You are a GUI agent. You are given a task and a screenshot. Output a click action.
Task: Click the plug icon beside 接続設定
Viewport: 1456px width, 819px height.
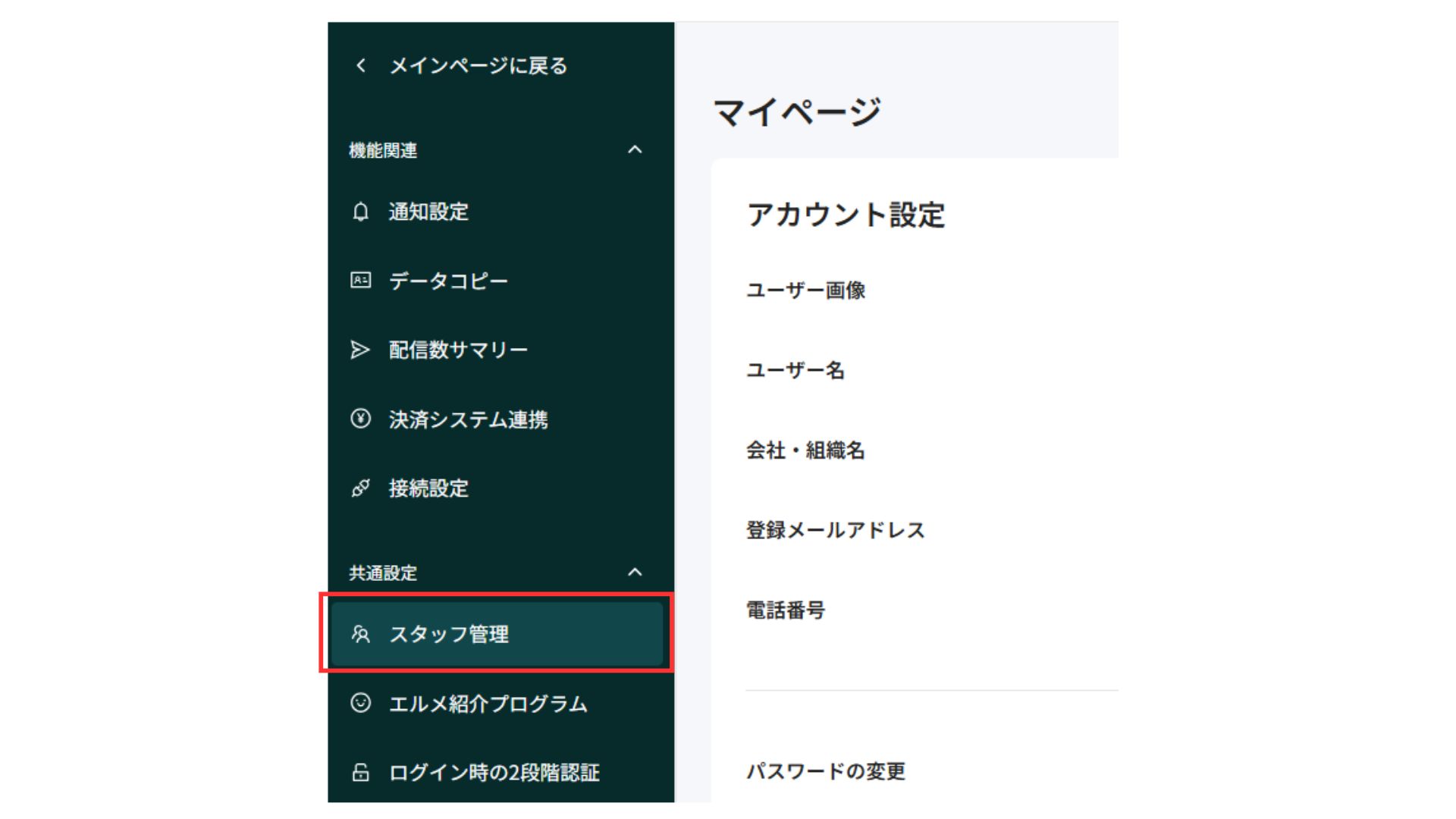(x=361, y=488)
